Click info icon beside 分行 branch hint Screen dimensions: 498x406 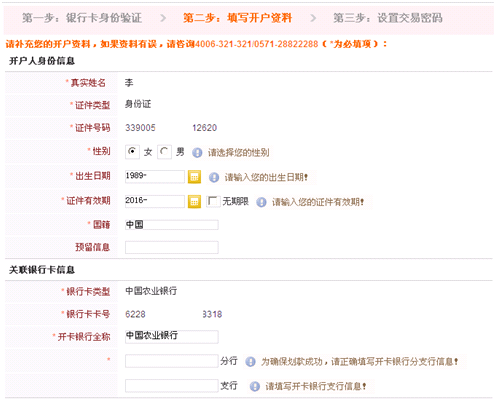pos(250,361)
